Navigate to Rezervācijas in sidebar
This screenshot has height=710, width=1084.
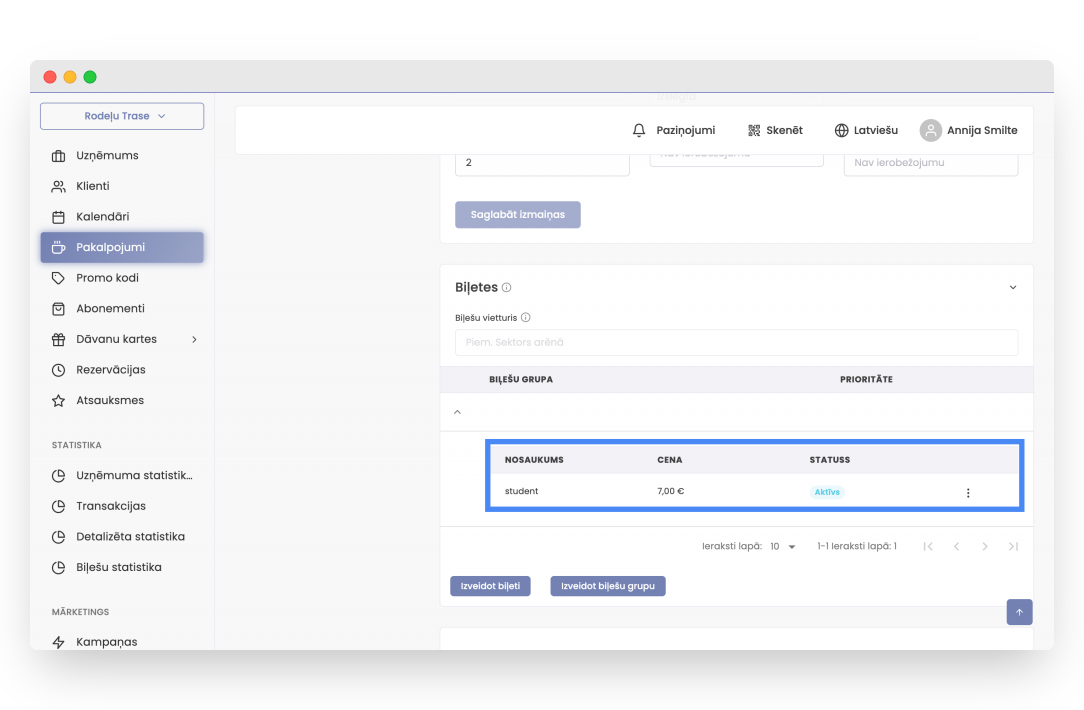point(110,370)
